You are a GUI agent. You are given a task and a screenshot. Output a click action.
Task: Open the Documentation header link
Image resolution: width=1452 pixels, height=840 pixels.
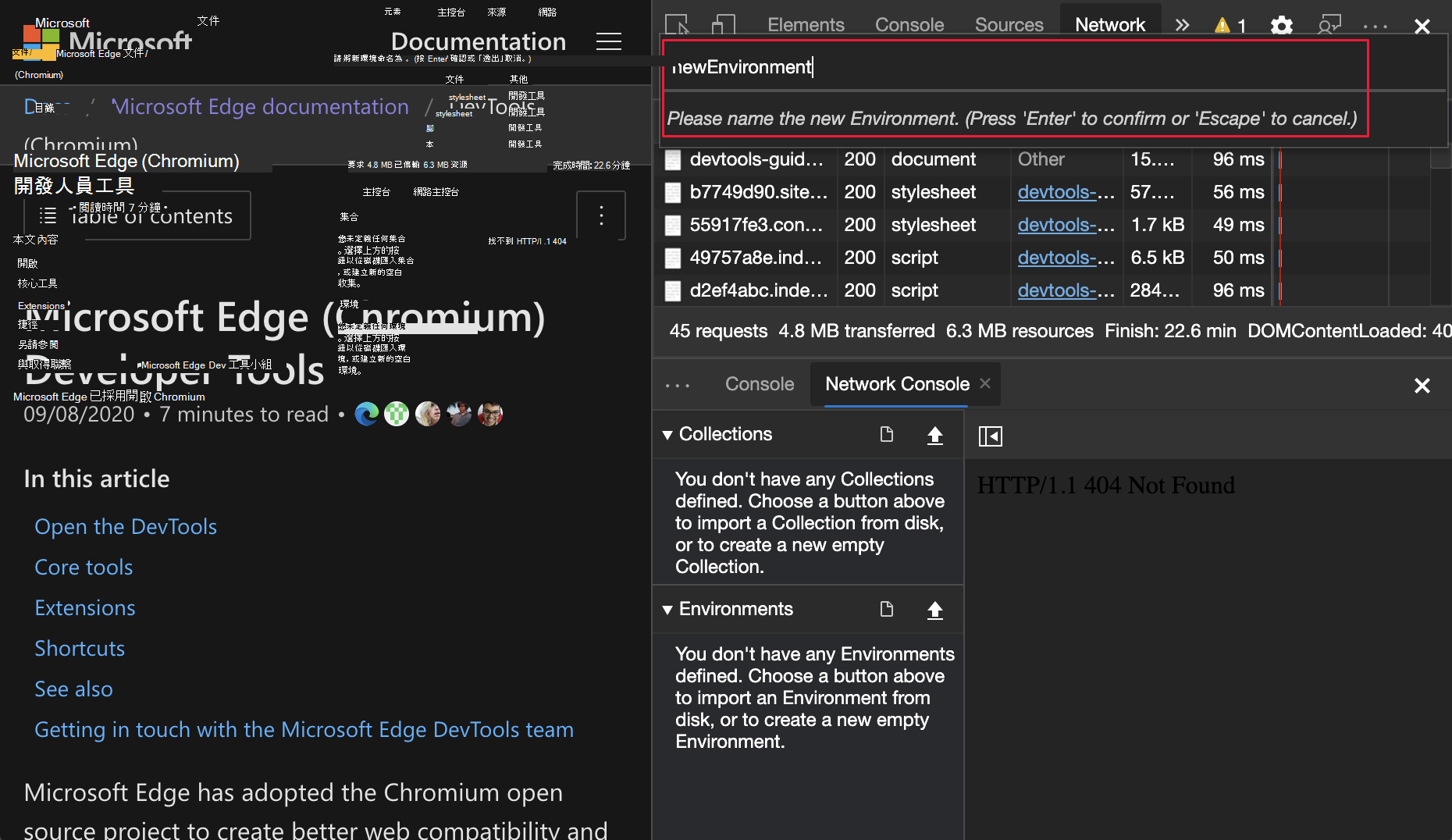[478, 41]
